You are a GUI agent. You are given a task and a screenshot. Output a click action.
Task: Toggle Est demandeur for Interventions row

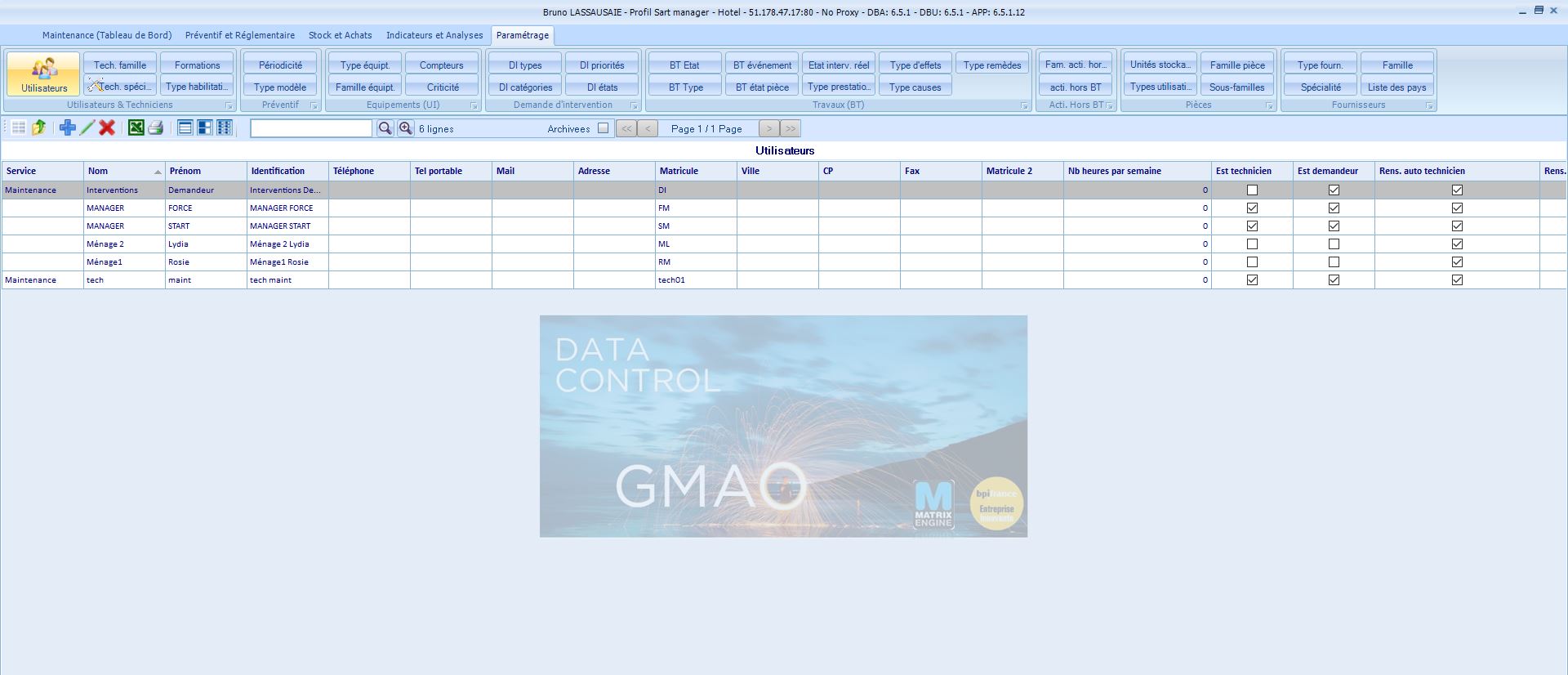[x=1334, y=190]
